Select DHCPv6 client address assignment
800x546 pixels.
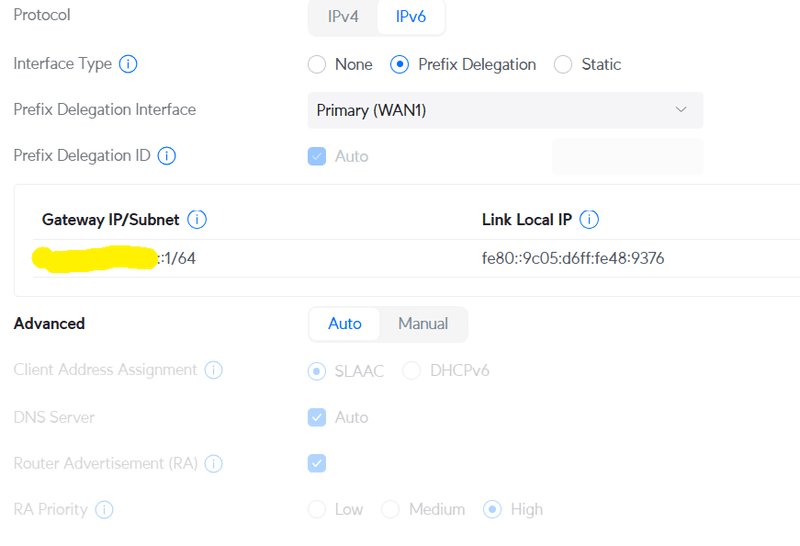pos(411,371)
